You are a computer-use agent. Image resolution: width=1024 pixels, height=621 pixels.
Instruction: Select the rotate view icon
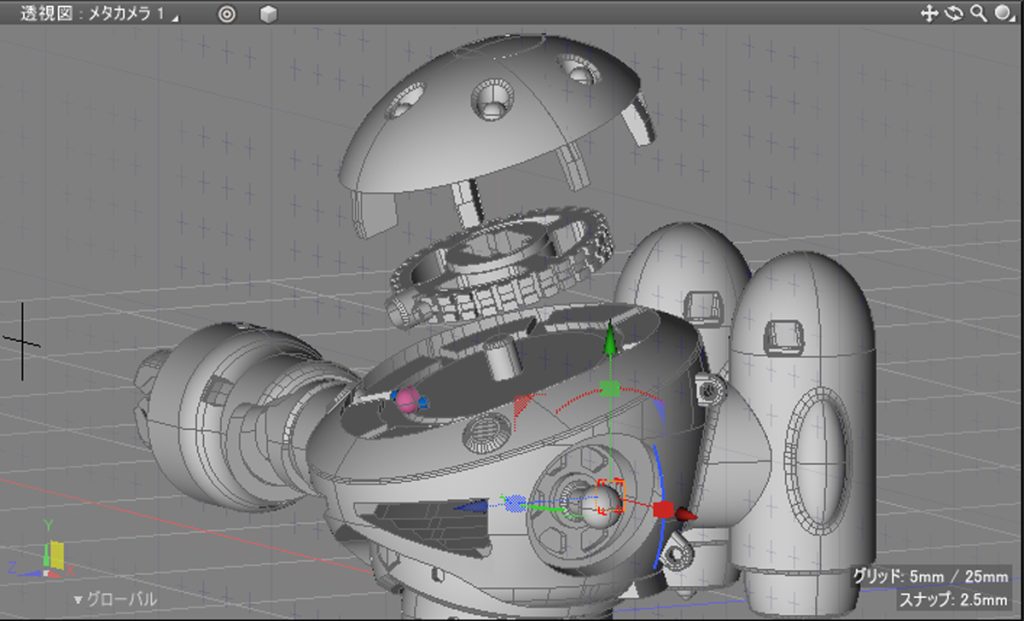[953, 13]
